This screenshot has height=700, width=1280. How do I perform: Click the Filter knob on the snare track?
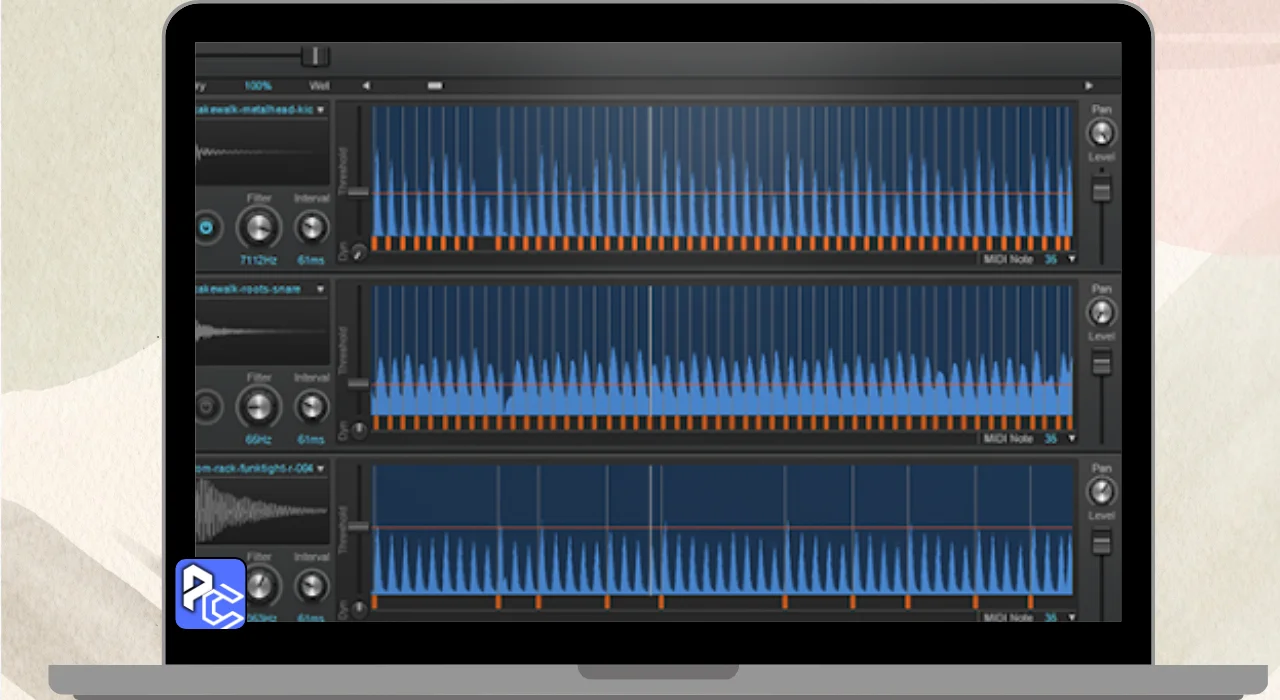click(x=258, y=408)
